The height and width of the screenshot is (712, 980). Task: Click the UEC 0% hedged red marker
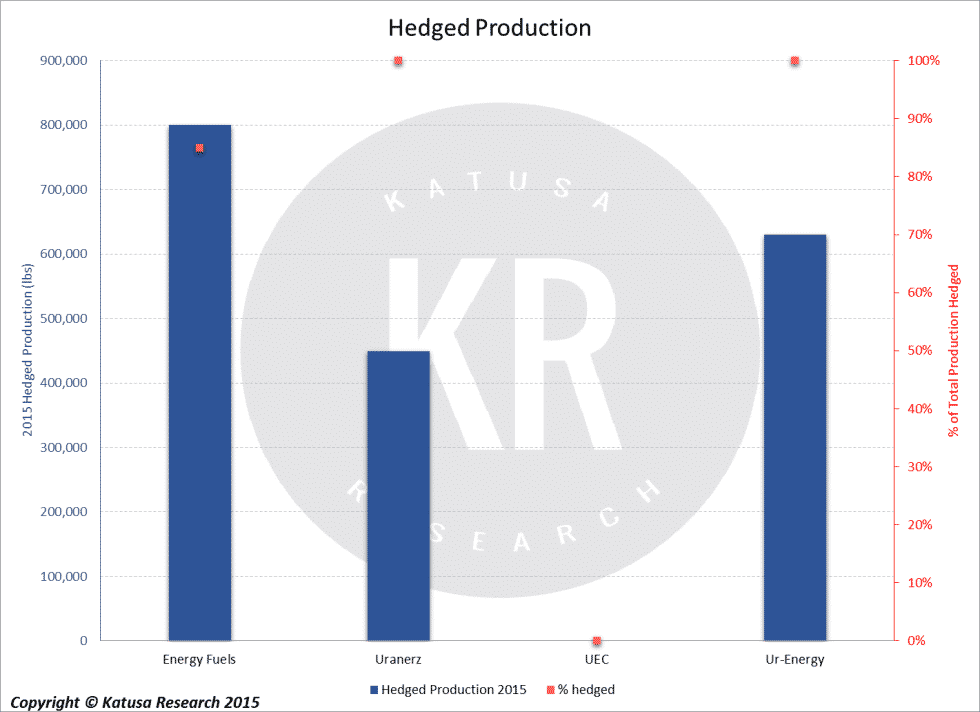(597, 641)
